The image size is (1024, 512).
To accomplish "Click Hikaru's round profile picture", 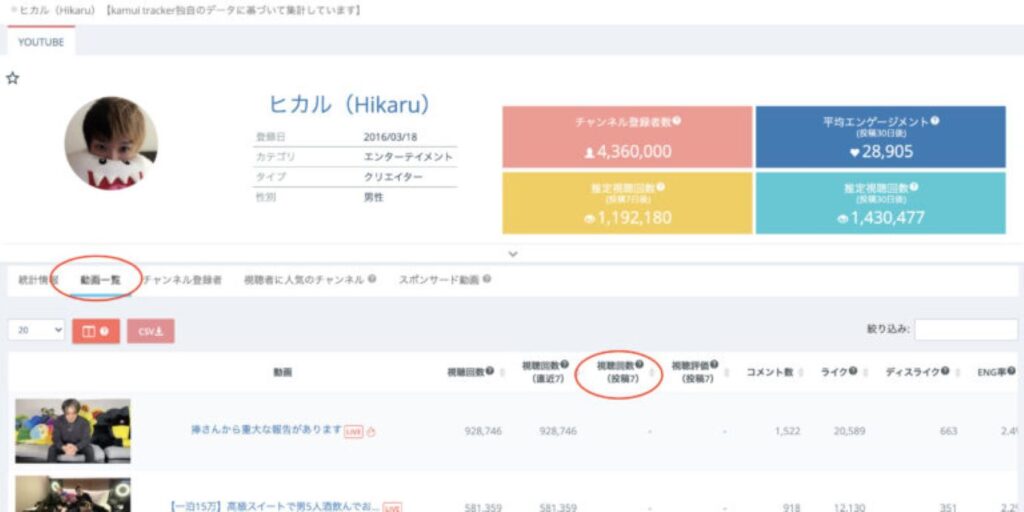I will 111,144.
